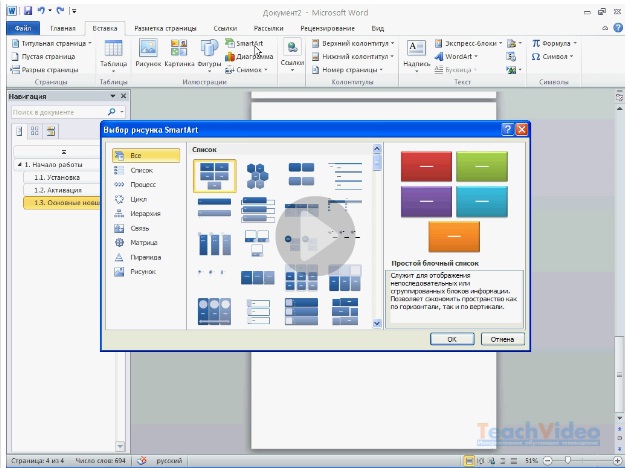Select the Рисунок category in SmartArt dialog
Image resolution: width=626 pixels, height=468 pixels.
point(146,272)
